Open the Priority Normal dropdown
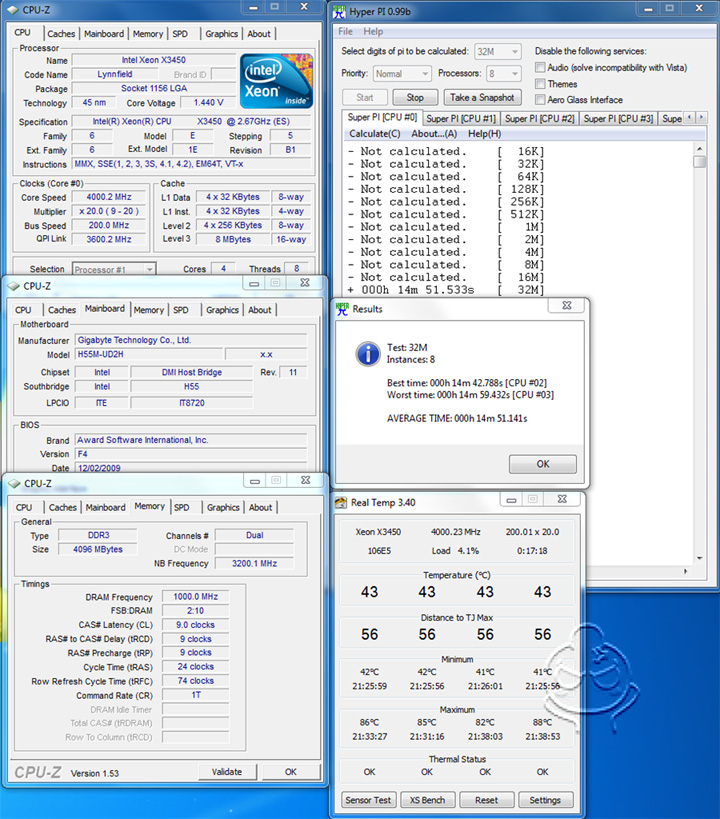 click(x=401, y=74)
